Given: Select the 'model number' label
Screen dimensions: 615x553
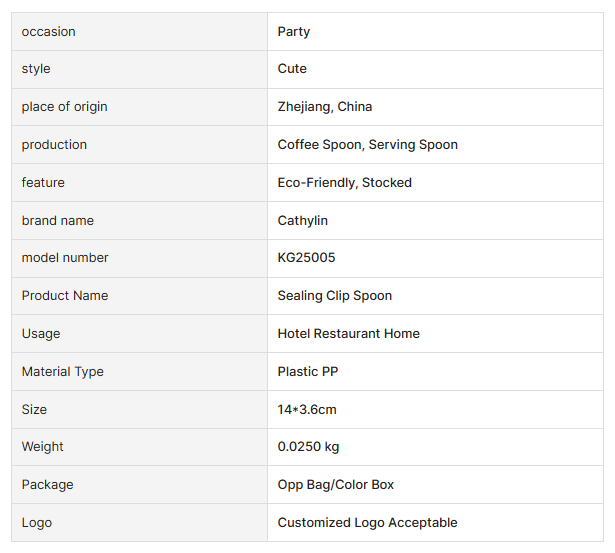Looking at the screenshot, I should (65, 258).
